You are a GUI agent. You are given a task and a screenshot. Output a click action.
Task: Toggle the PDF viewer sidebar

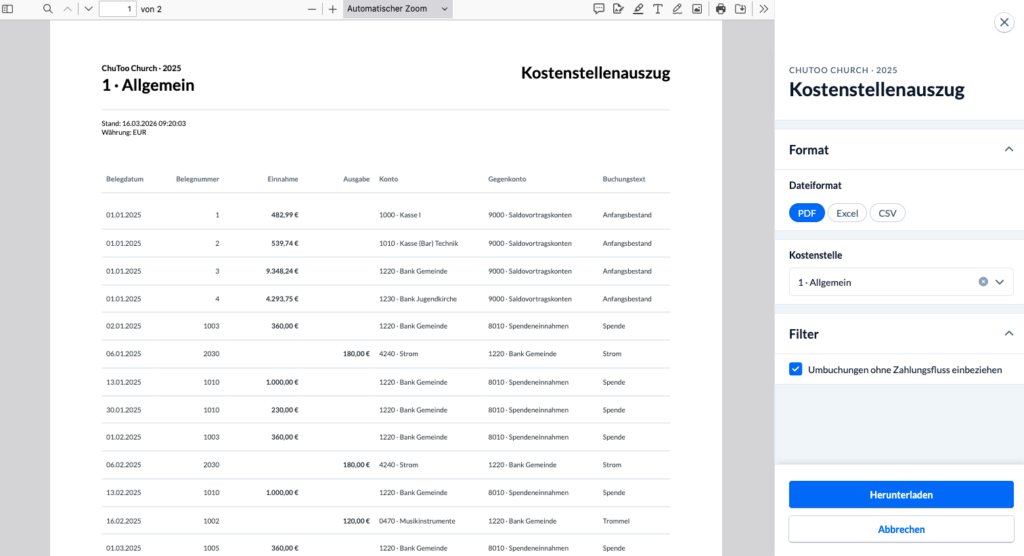tap(8, 9)
